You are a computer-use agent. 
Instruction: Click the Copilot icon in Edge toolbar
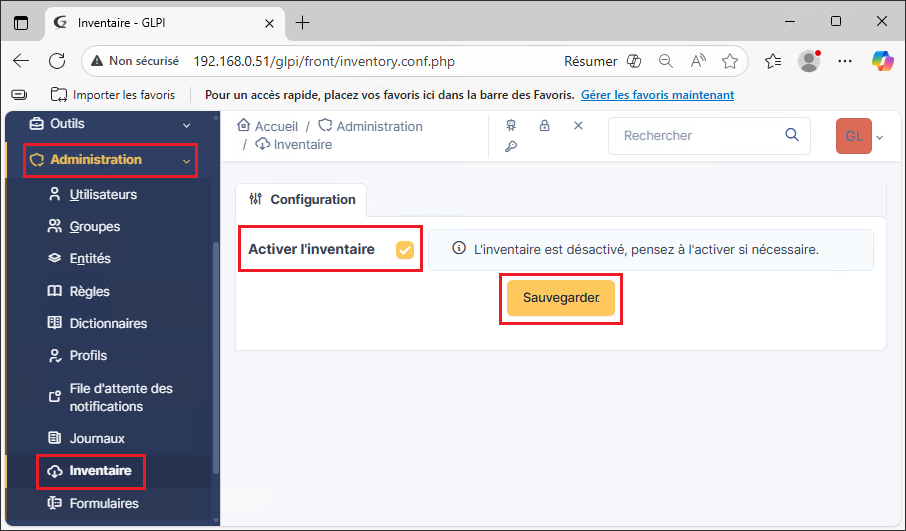[882, 61]
